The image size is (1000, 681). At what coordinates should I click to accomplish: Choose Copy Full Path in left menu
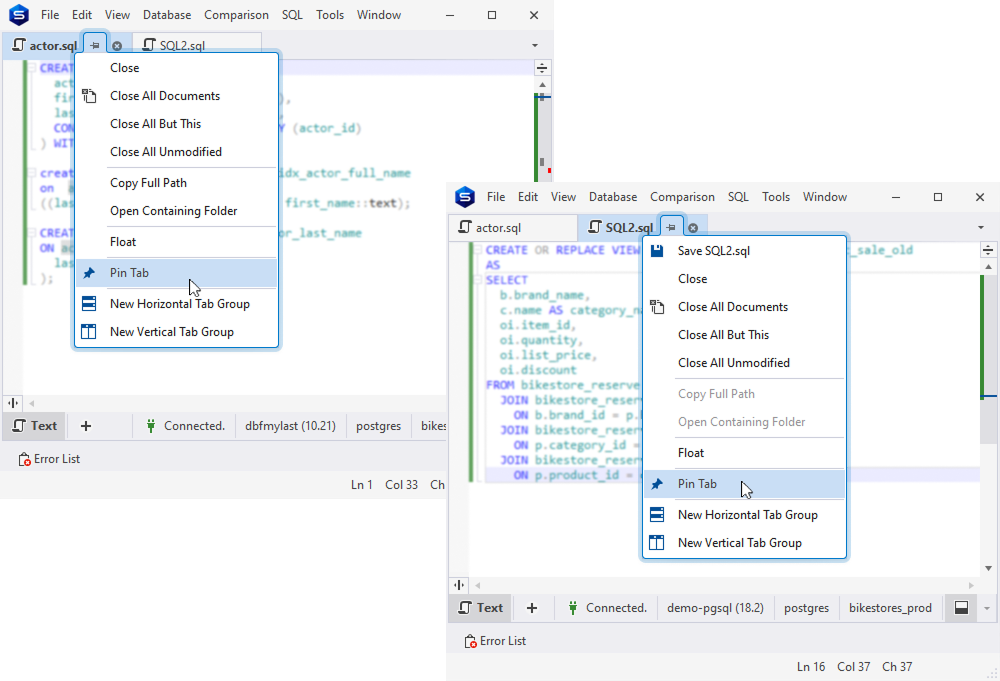click(x=177, y=183)
